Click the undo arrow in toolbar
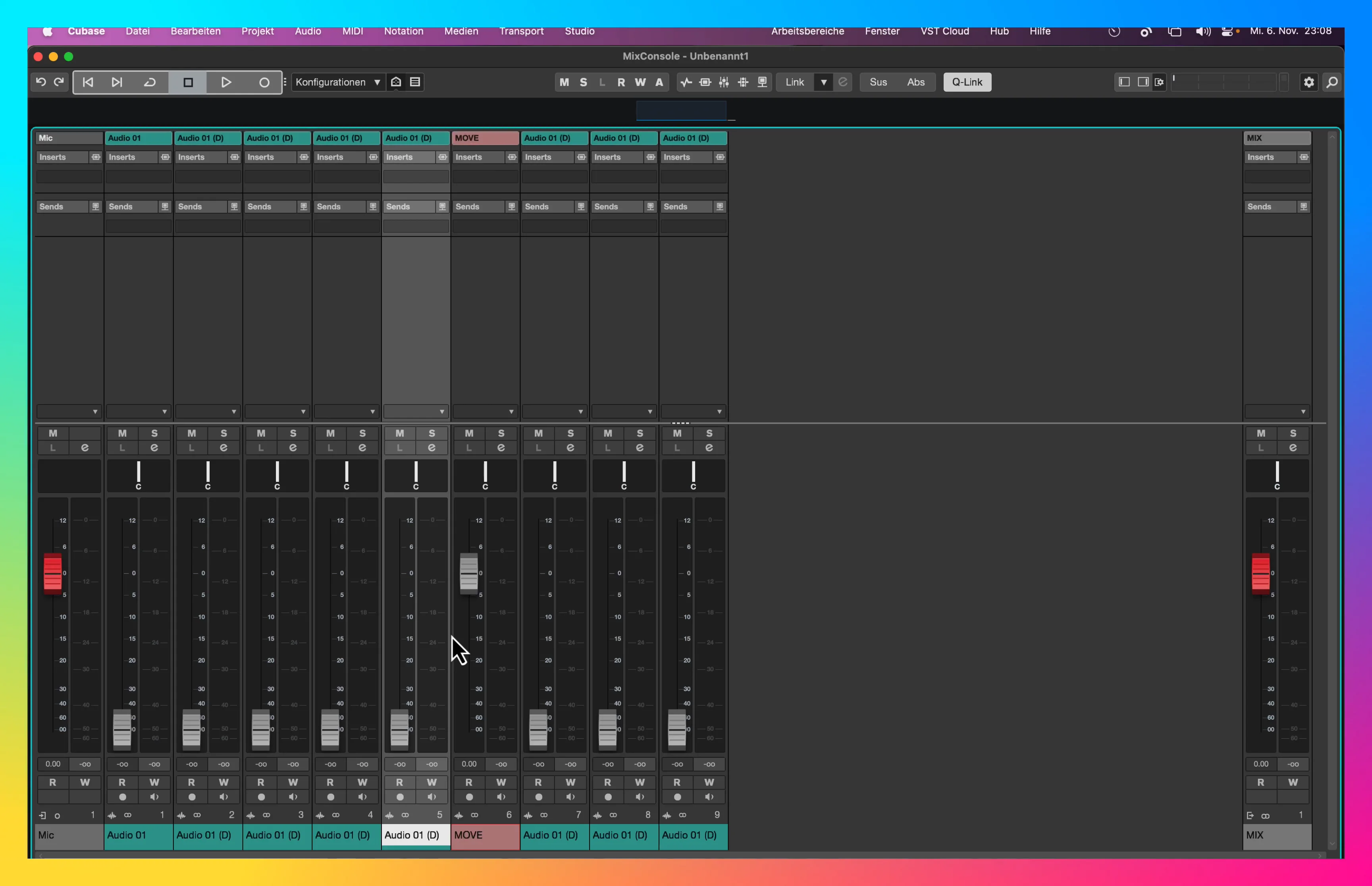This screenshot has width=1372, height=886. [41, 82]
